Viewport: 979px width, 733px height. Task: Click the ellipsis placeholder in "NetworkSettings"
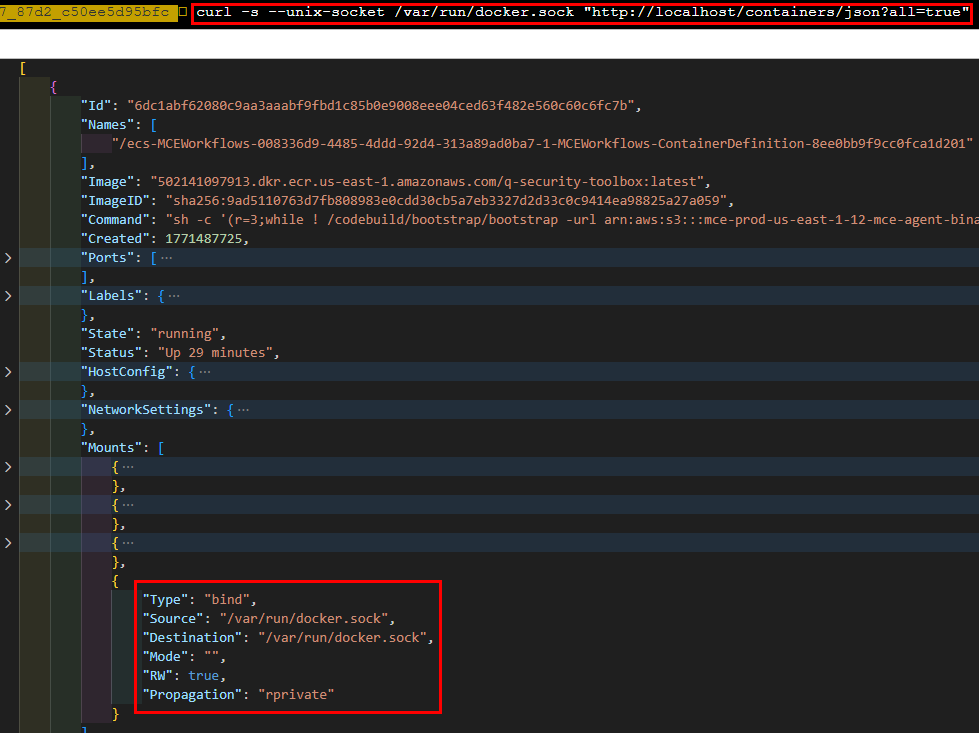[x=243, y=410]
